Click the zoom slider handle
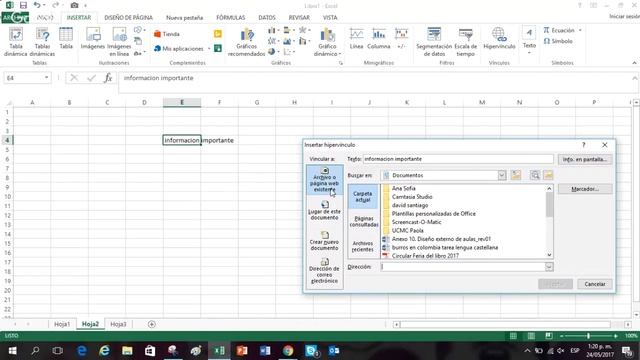The width and height of the screenshot is (640, 360). coord(588,336)
